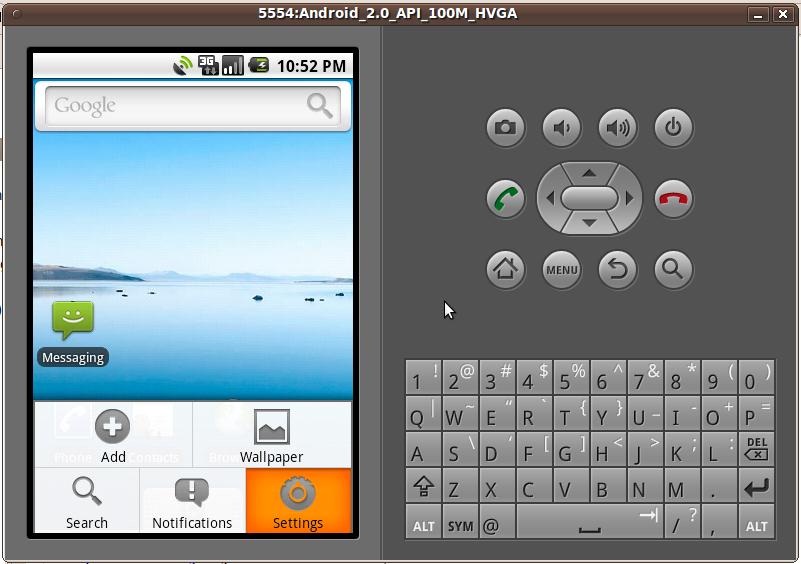Viewport: 801px width, 564px height.
Task: Click the comma key
Action: pos(719,522)
